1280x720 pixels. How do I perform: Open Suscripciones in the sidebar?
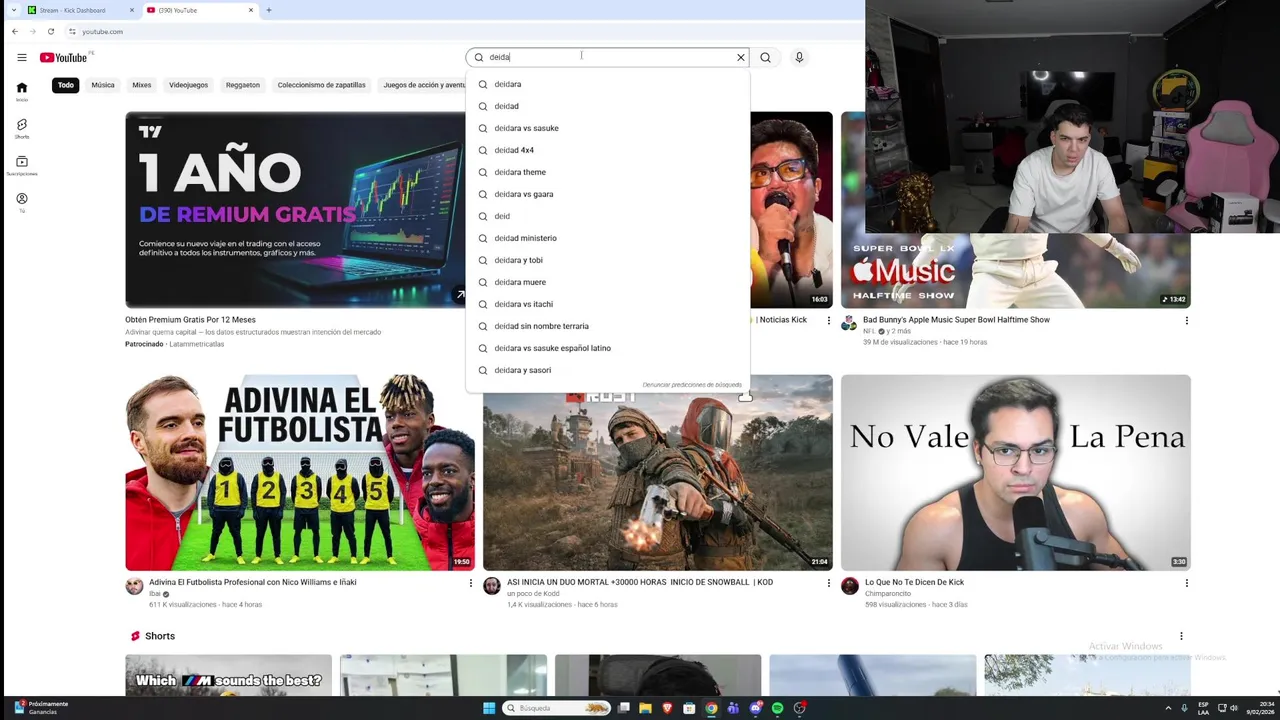point(22,165)
